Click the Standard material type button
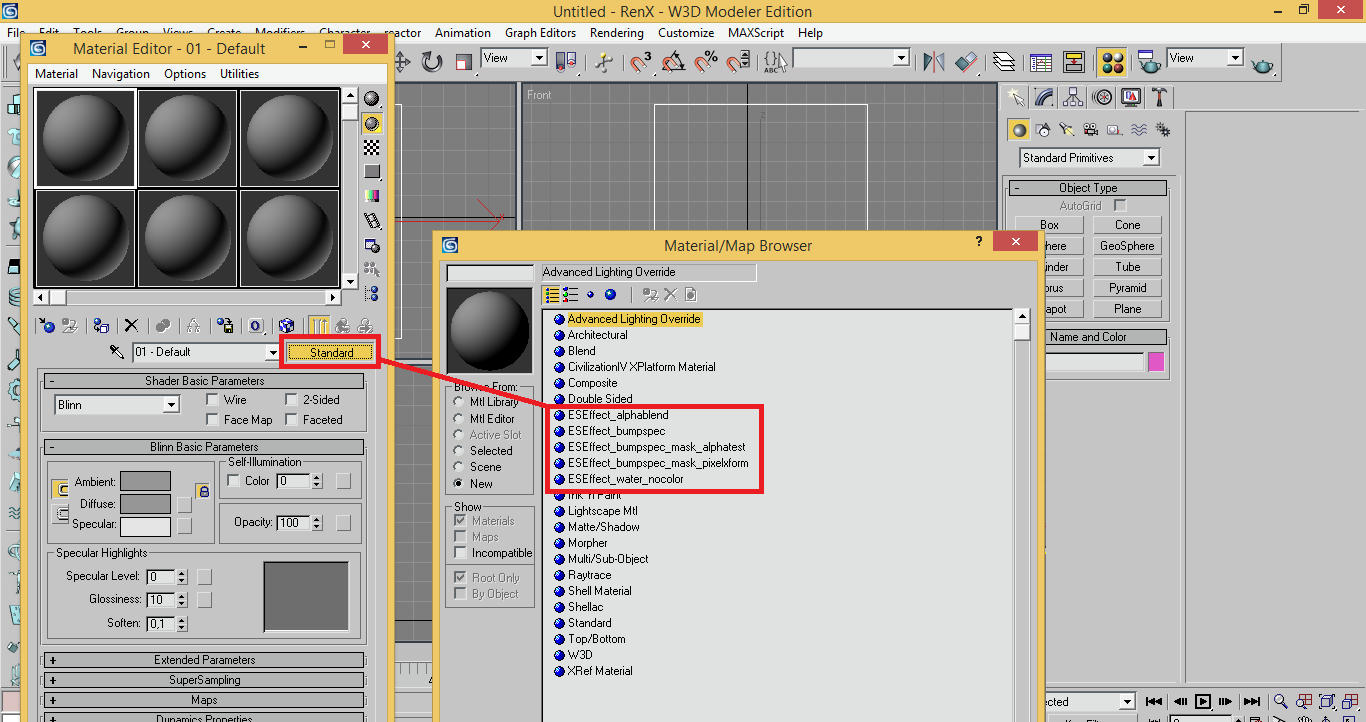 pyautogui.click(x=331, y=353)
